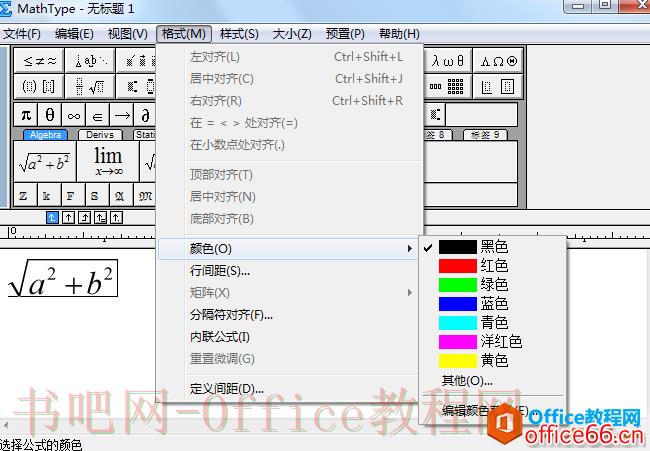The width and height of the screenshot is (650, 451).
Task: Open the boxes templates palette
Action: 498,86
